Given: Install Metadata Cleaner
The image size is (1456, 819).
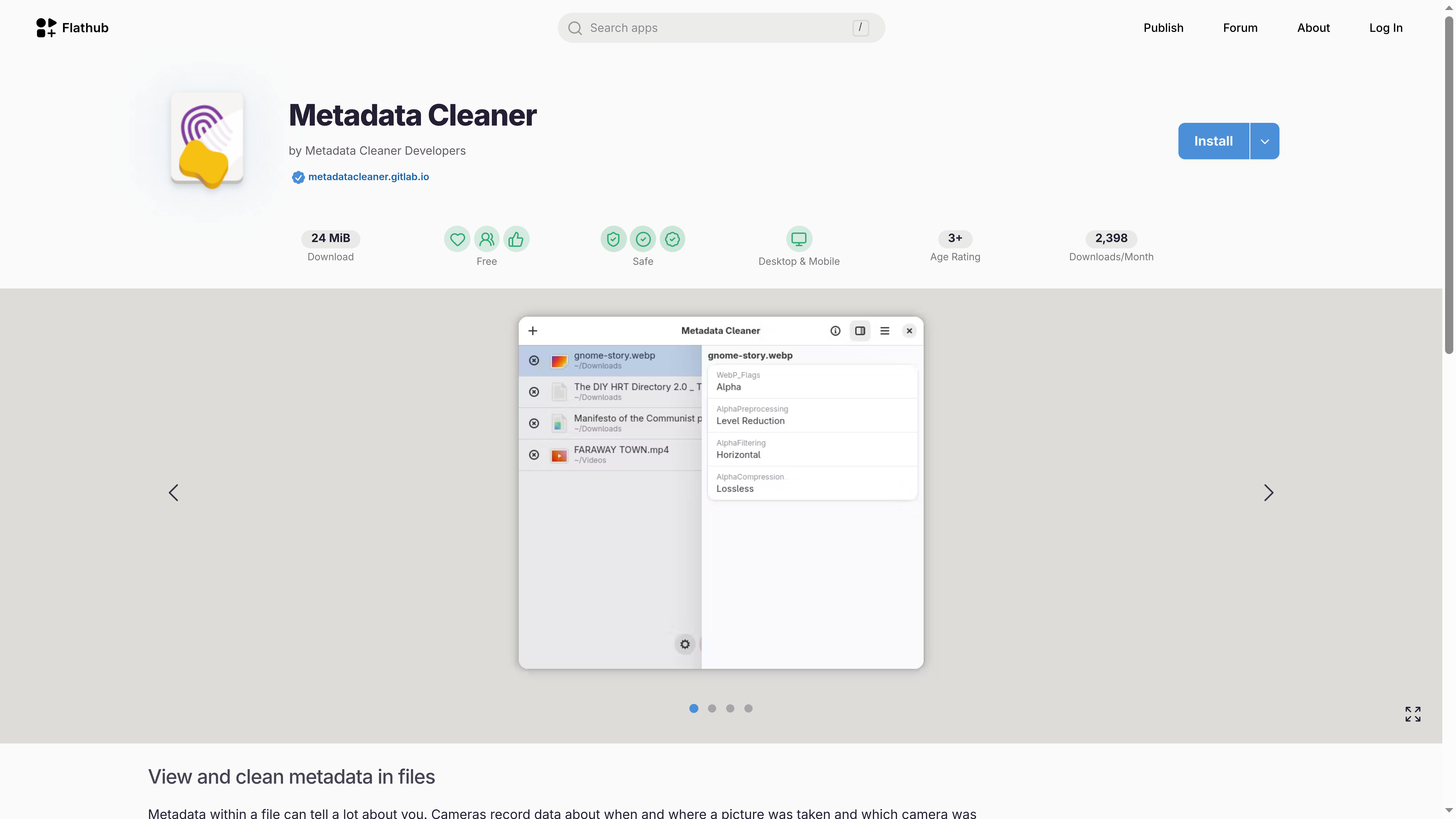Looking at the screenshot, I should pyautogui.click(x=1213, y=141).
